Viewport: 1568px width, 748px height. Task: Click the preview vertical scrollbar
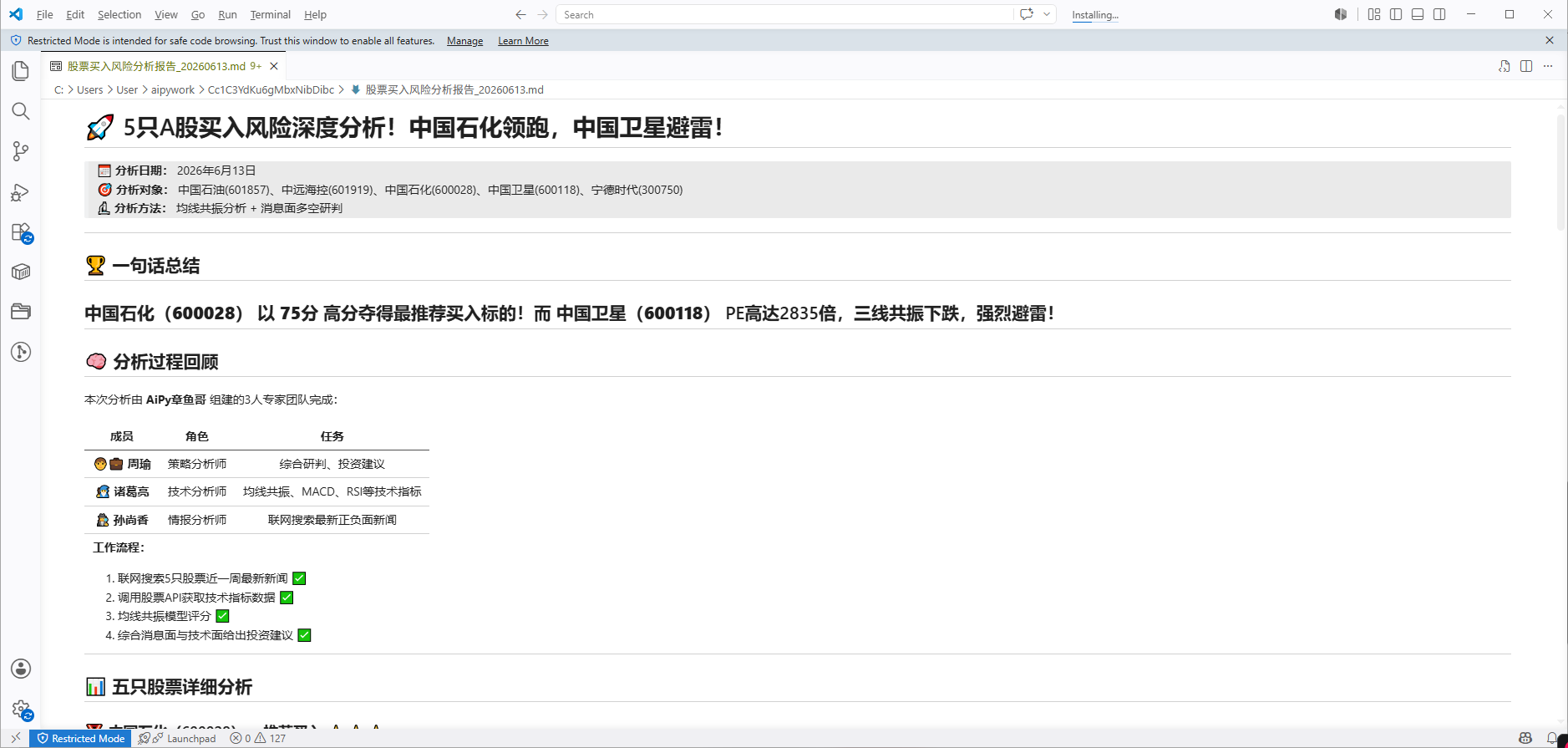point(1560,172)
